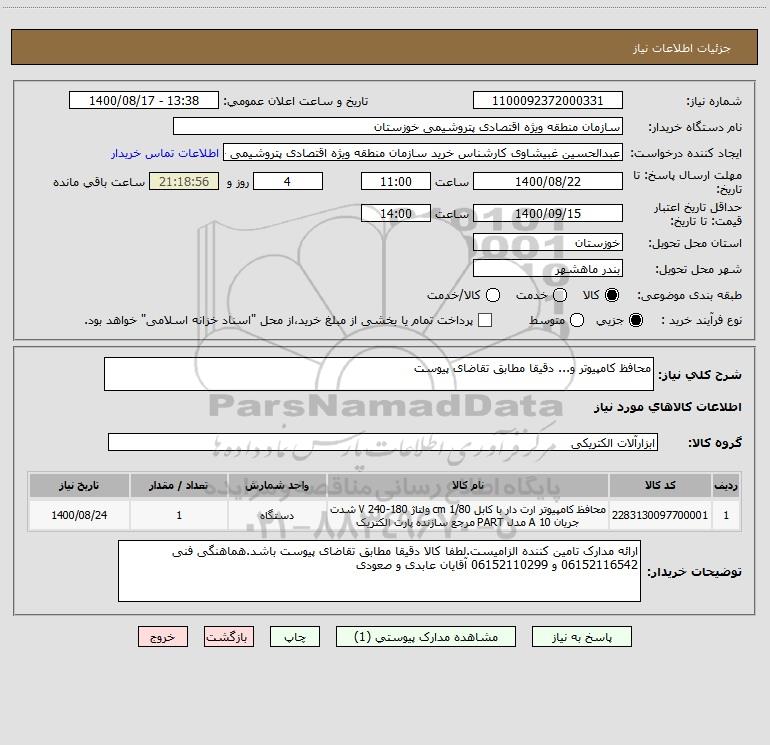Viewport: 770px width, 745px height.
Task: Click the delivery city field بندر ماهشهر
Action: click(x=548, y=269)
